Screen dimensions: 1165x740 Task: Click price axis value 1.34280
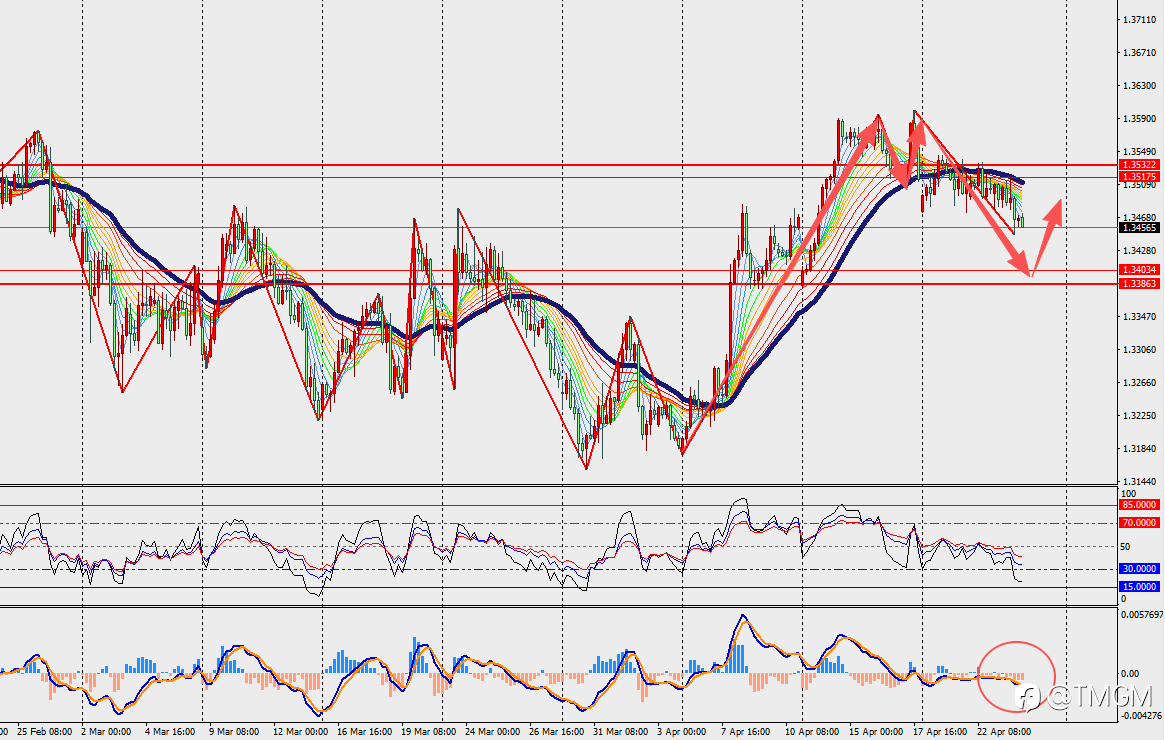pos(1140,250)
